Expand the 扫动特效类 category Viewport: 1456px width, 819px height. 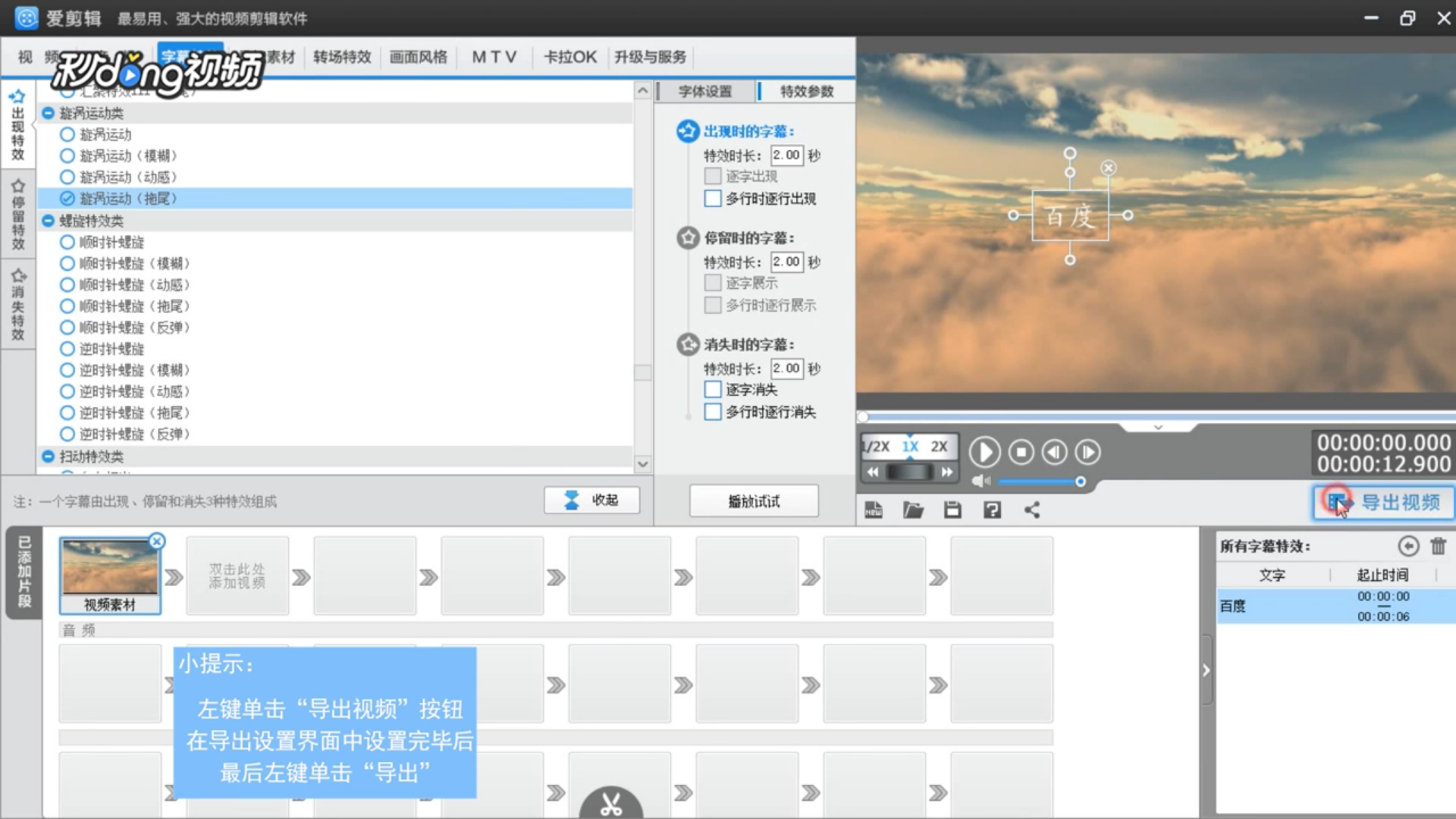click(49, 457)
